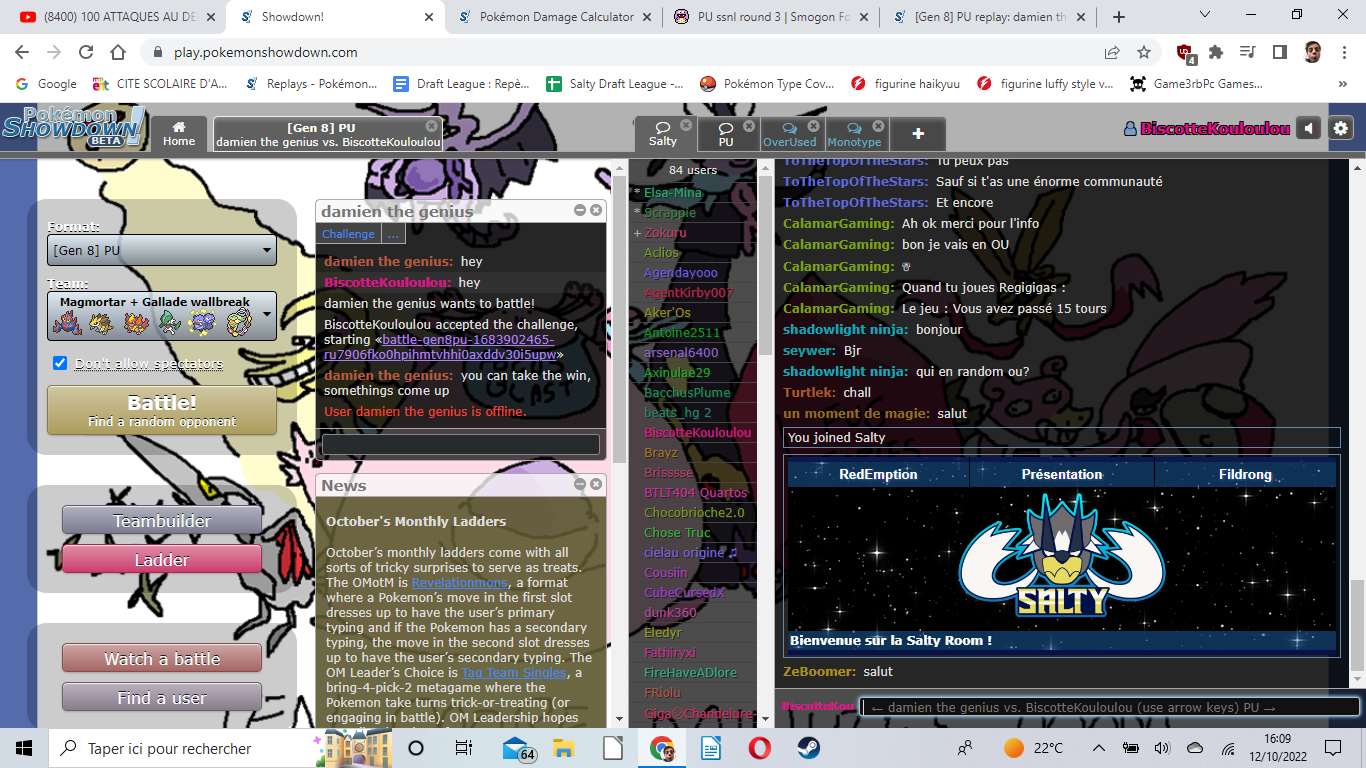Minimize the damien the genius chat window

coord(580,210)
